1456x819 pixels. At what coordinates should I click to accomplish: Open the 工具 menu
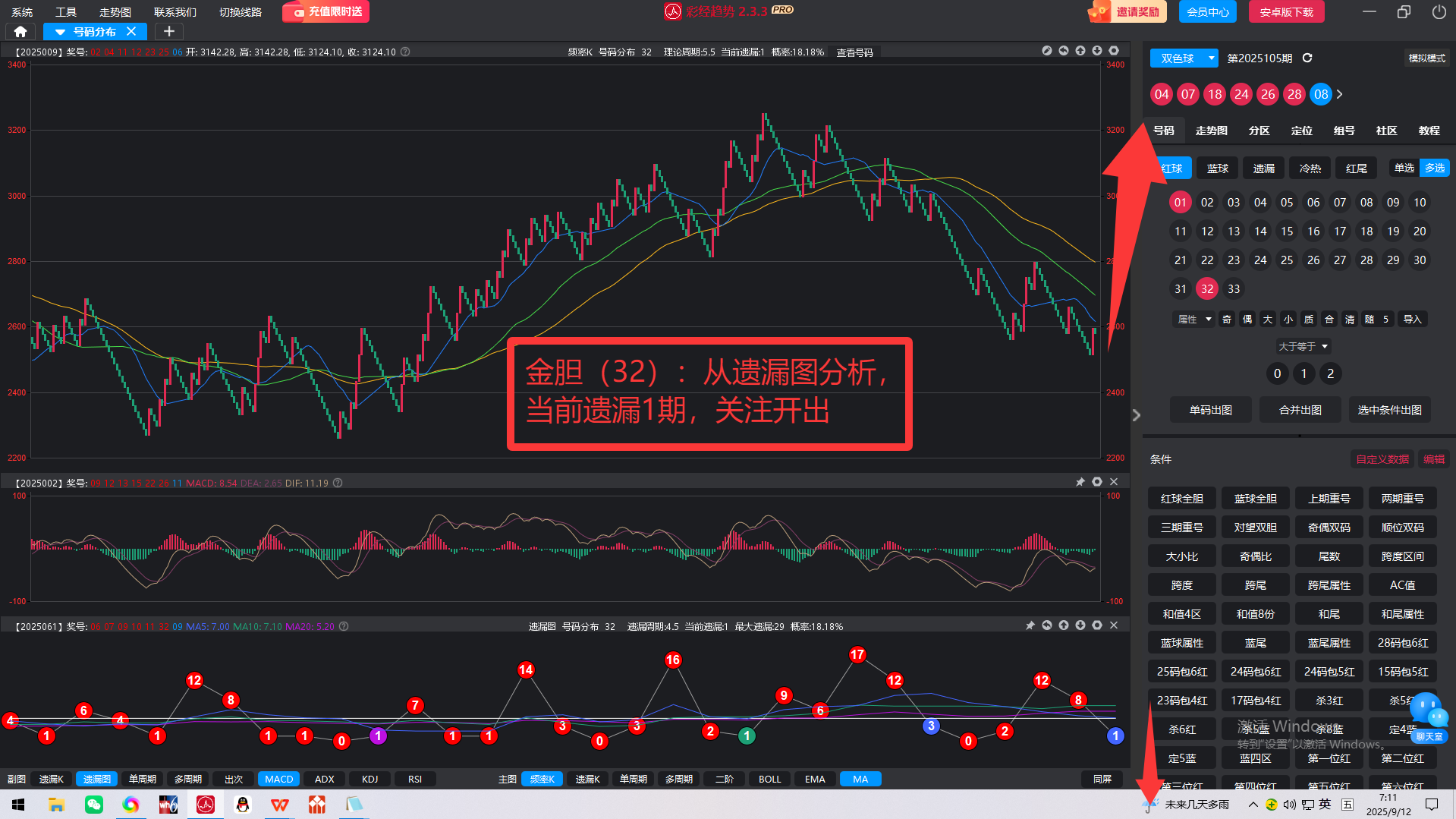tap(66, 12)
